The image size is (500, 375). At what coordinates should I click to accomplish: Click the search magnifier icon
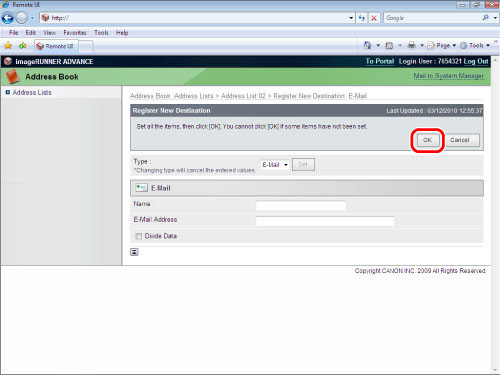click(x=486, y=18)
